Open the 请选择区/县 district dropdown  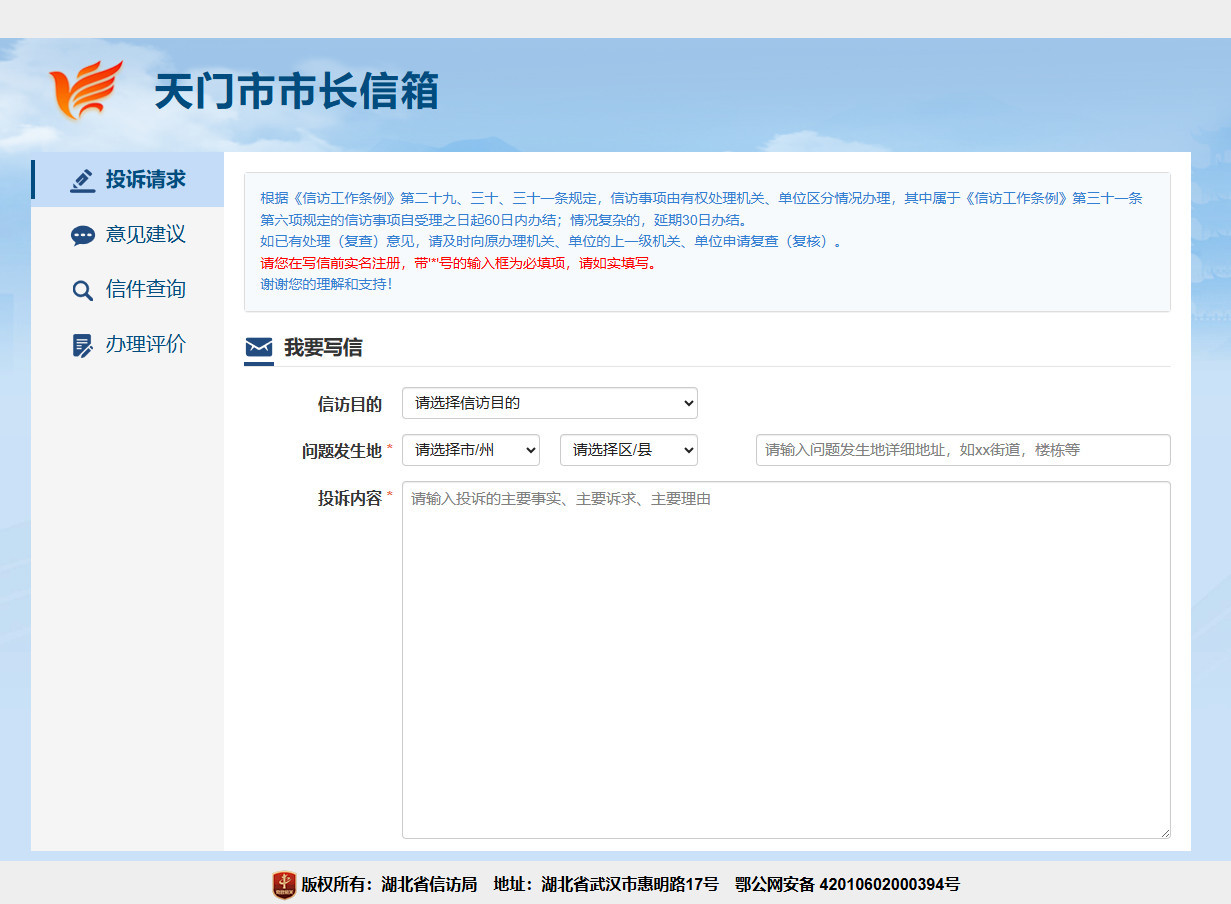click(x=628, y=450)
